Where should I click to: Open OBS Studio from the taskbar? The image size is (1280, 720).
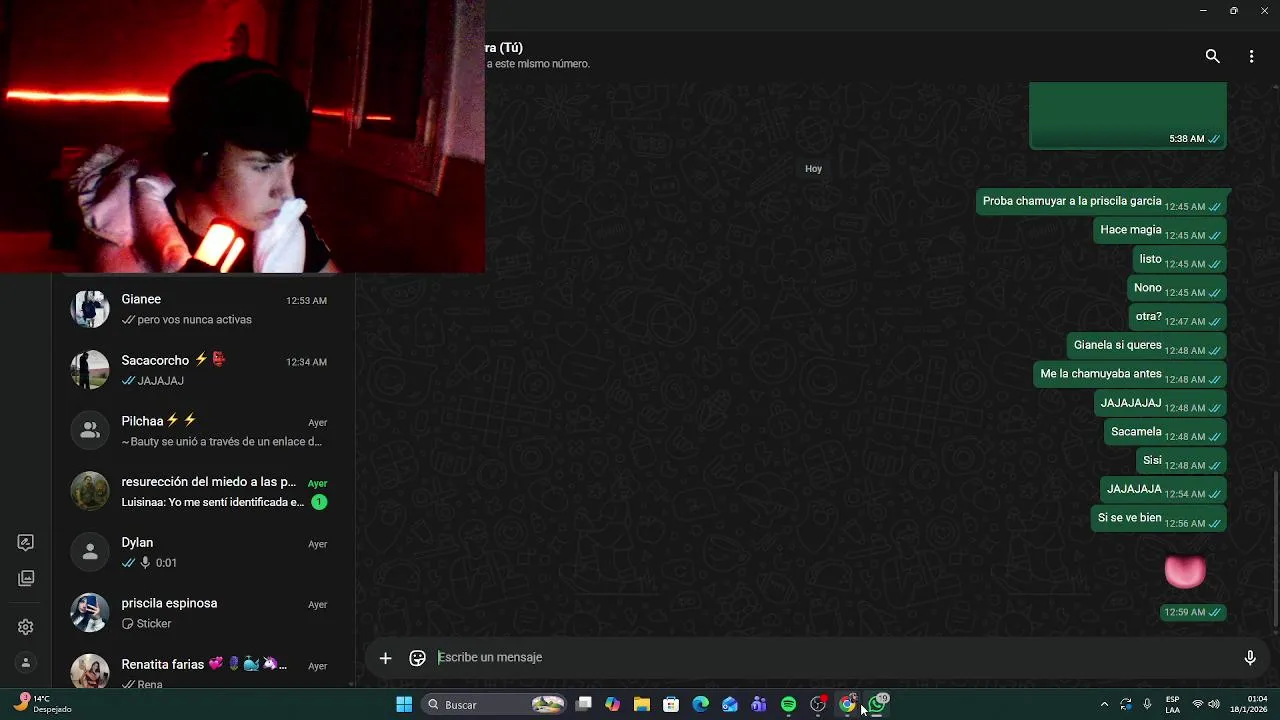(x=818, y=705)
